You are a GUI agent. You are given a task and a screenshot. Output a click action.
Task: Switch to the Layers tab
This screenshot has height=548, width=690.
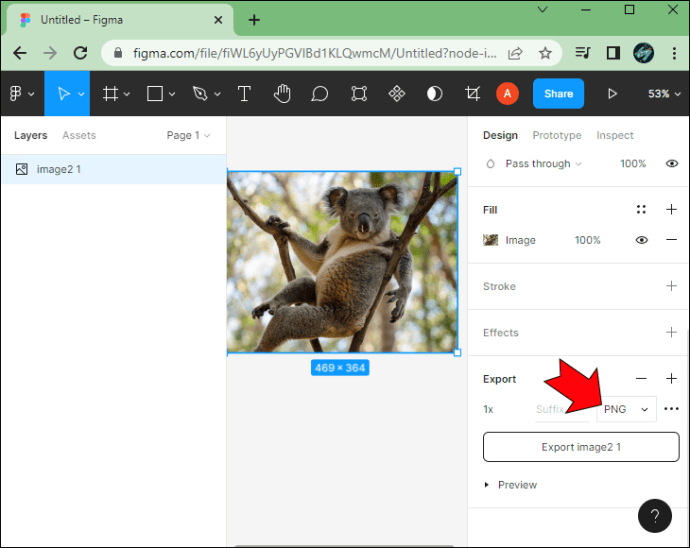[x=30, y=135]
